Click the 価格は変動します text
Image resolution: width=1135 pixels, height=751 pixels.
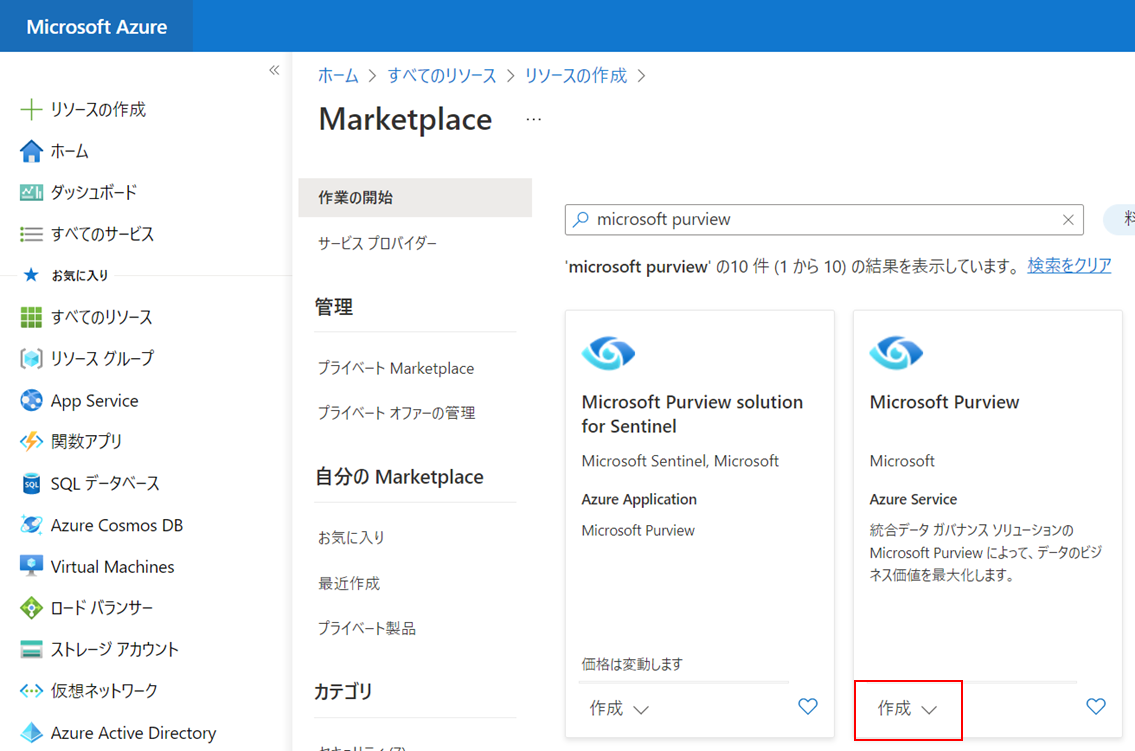632,663
